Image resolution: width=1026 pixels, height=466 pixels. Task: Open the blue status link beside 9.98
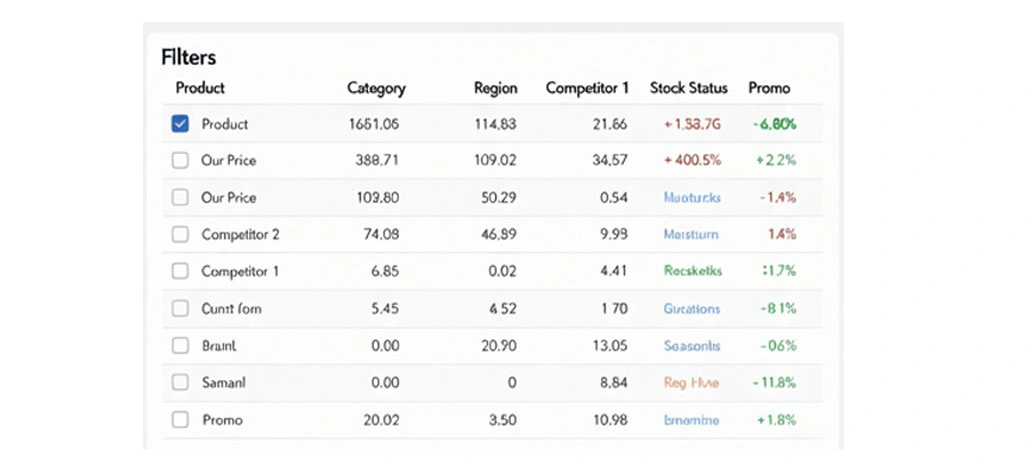click(x=690, y=234)
